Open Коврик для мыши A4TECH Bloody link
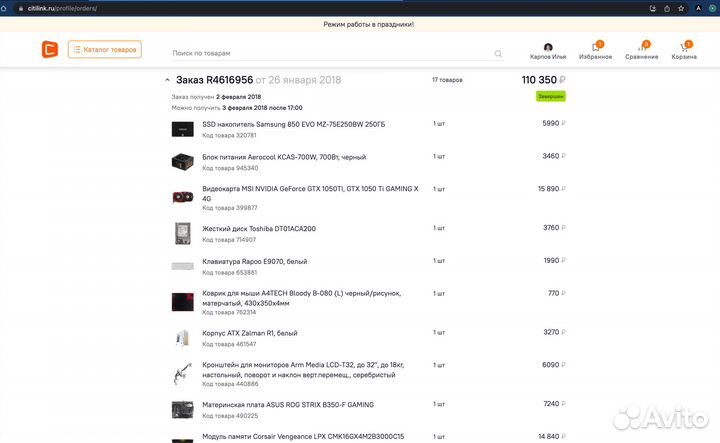The height and width of the screenshot is (443, 720). pyautogui.click(x=301, y=298)
